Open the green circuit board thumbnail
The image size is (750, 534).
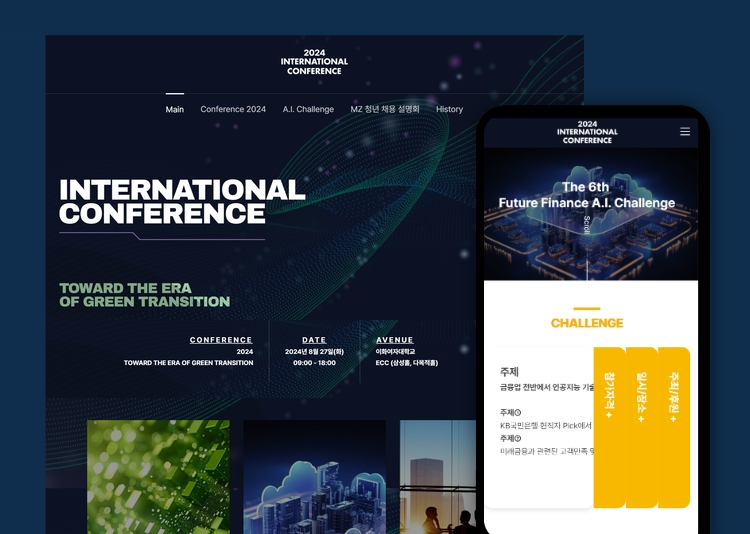[x=158, y=476]
